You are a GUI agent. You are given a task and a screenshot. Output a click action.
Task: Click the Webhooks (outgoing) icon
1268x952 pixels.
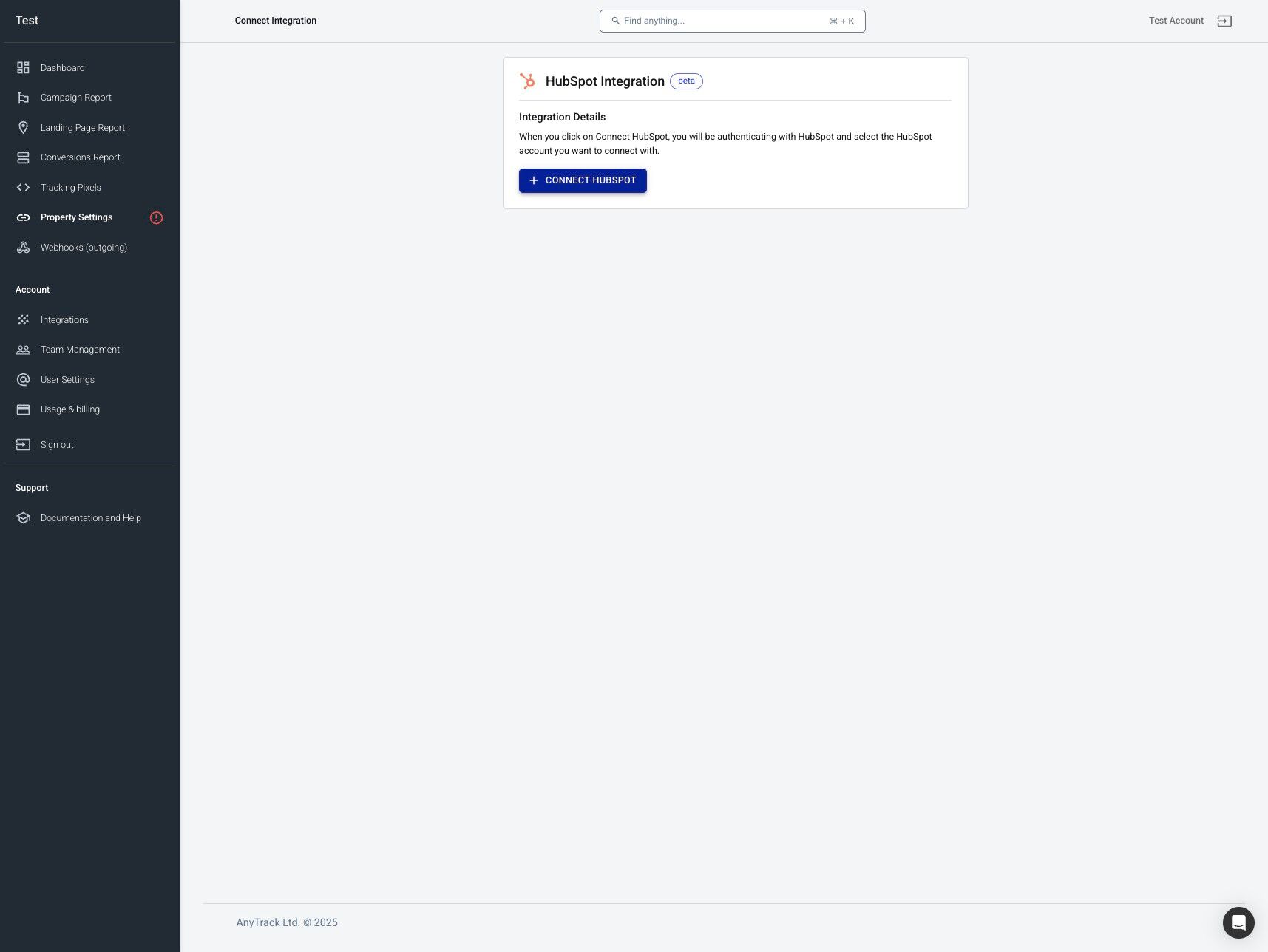[x=23, y=248]
